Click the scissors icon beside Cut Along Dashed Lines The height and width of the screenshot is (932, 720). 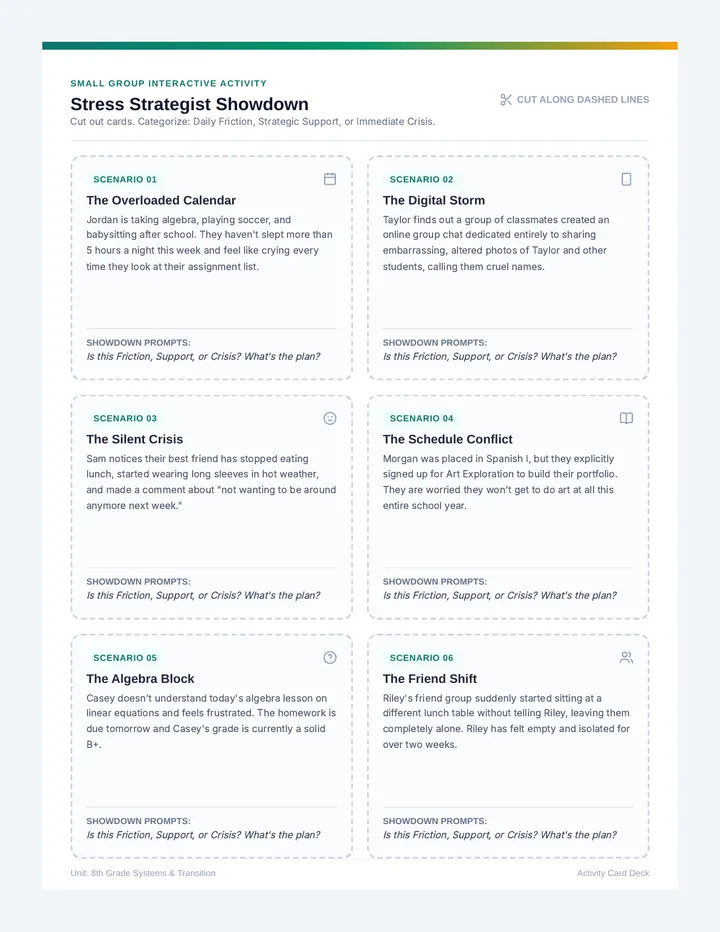pos(506,100)
